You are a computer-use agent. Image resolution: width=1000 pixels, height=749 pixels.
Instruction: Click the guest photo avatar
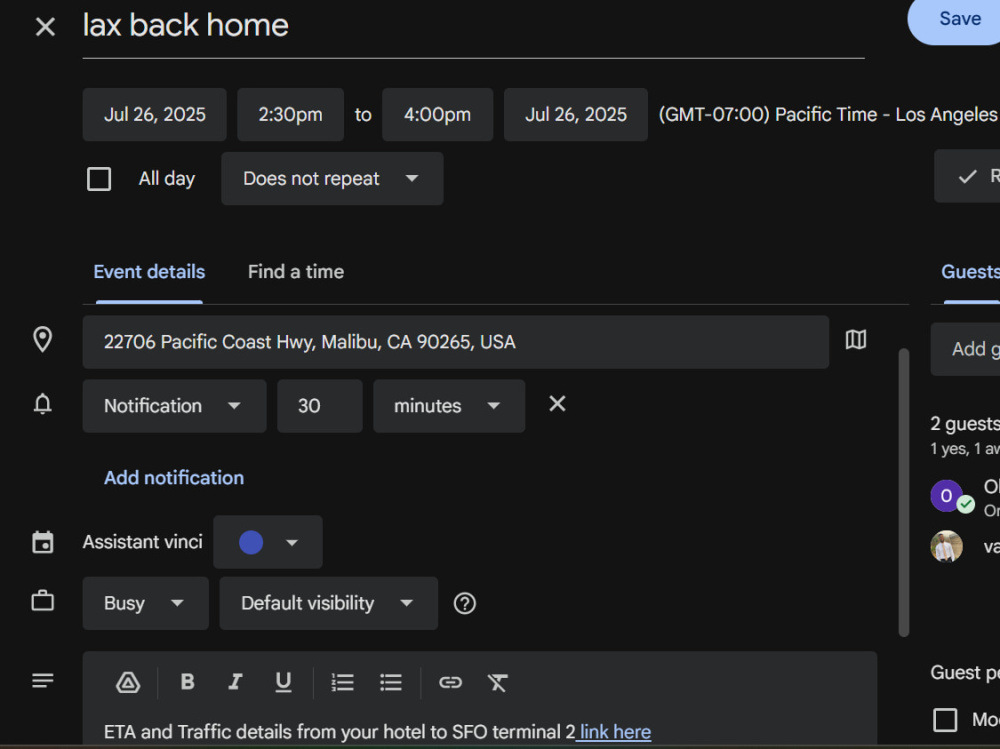(x=946, y=547)
